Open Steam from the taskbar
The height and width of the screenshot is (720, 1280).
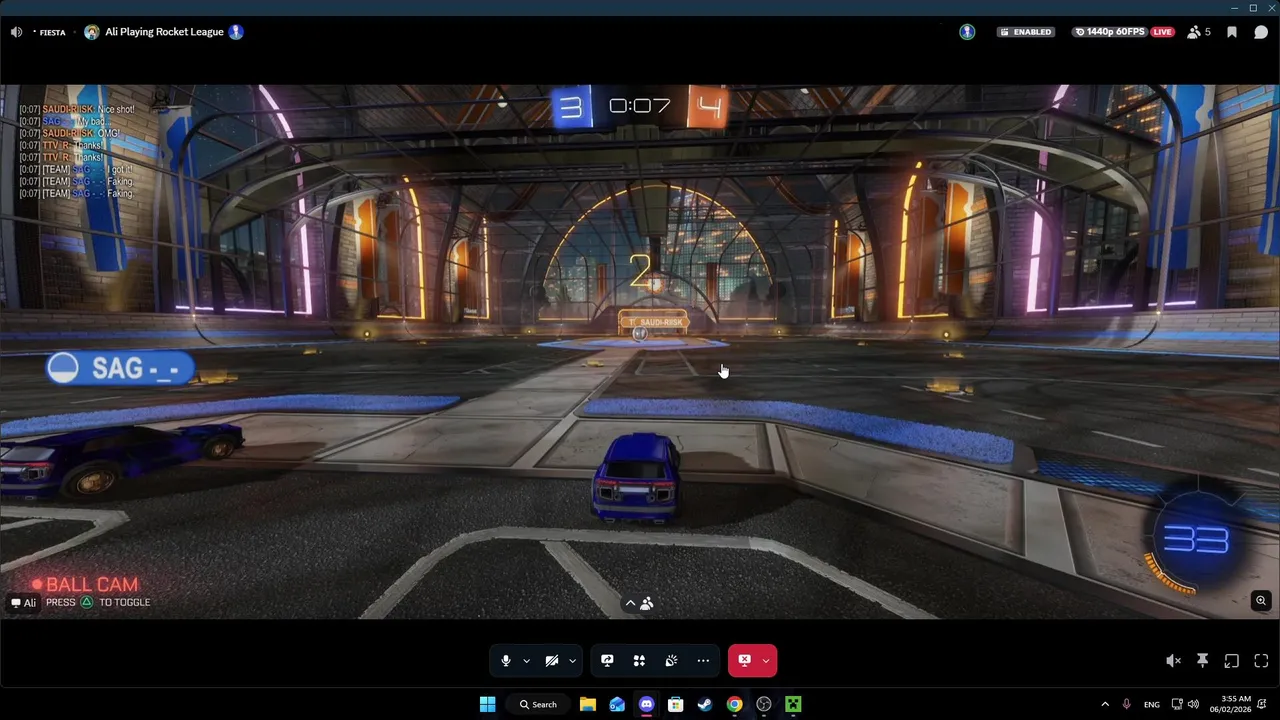pyautogui.click(x=705, y=704)
